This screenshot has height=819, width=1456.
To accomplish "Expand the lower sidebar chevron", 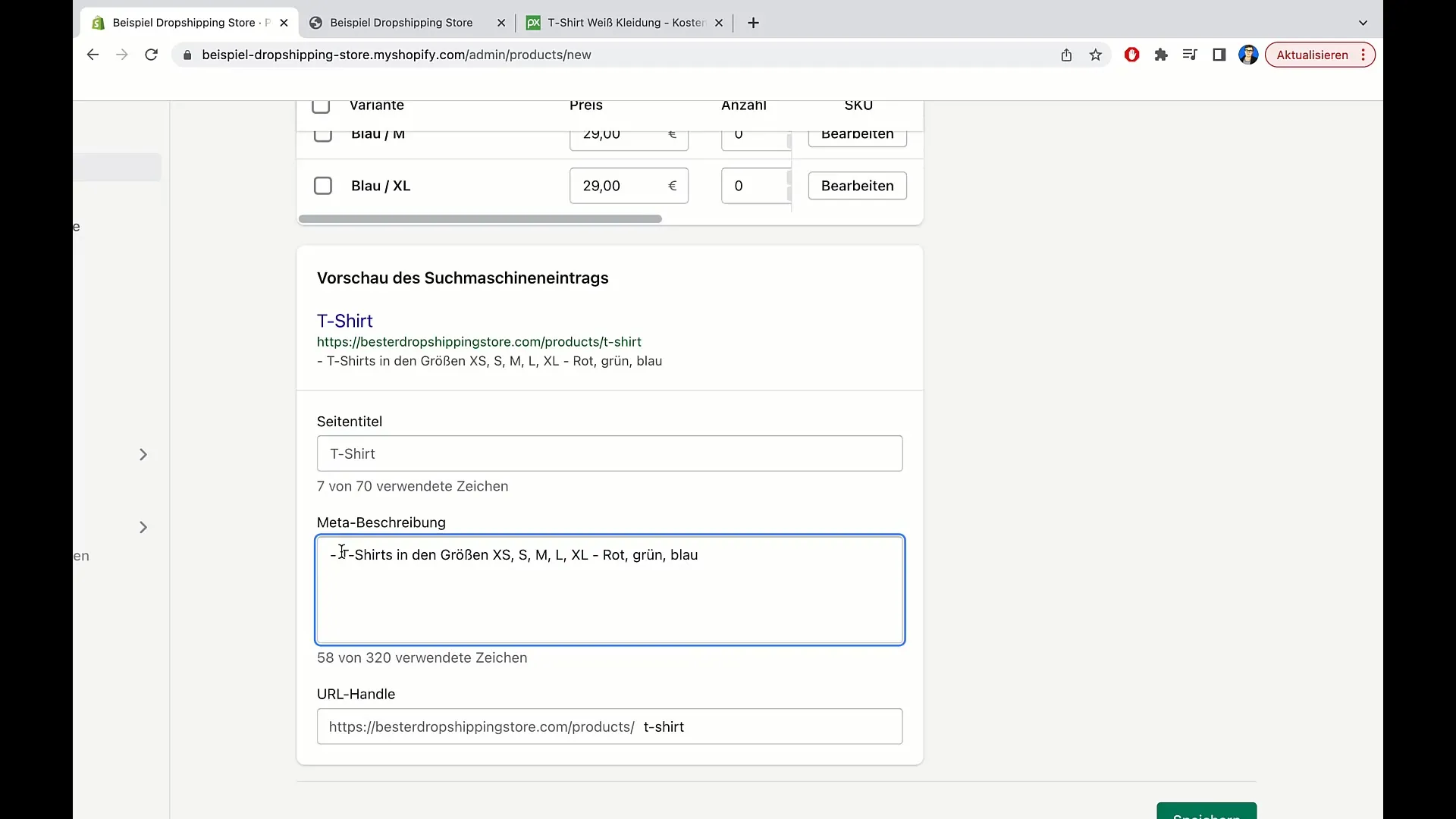I will click(x=143, y=527).
